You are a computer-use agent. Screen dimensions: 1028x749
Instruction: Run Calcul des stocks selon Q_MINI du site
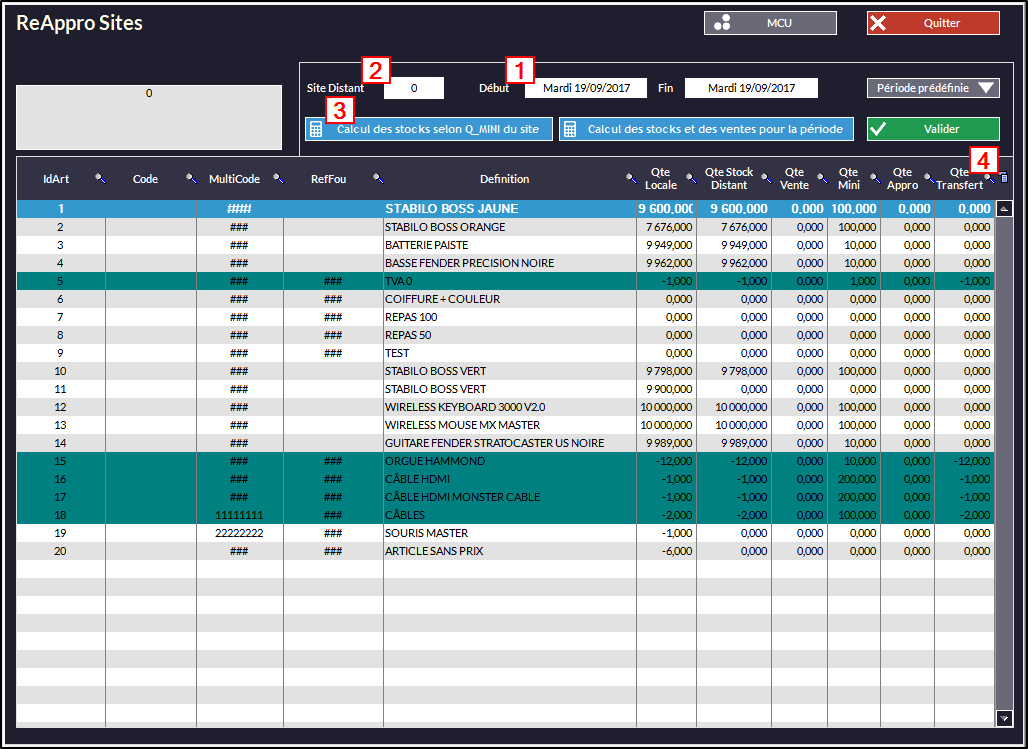[428, 129]
